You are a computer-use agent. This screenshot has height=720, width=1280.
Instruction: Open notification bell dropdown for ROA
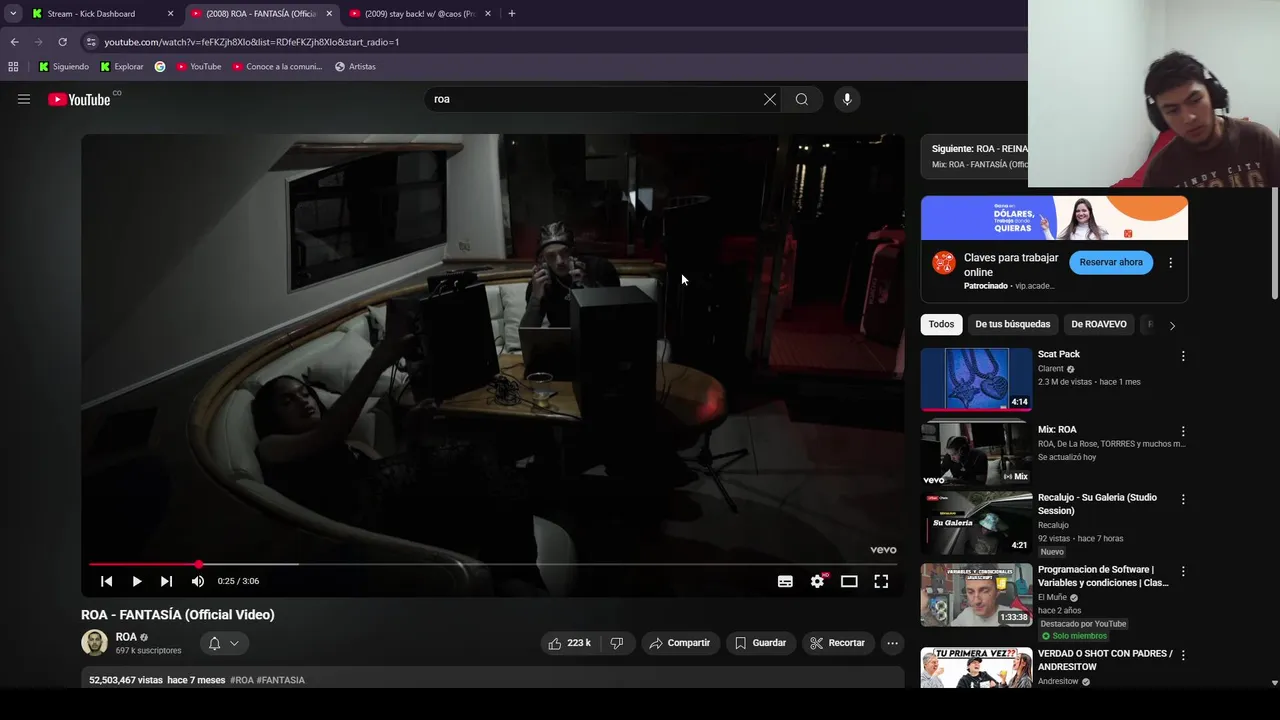(x=224, y=643)
